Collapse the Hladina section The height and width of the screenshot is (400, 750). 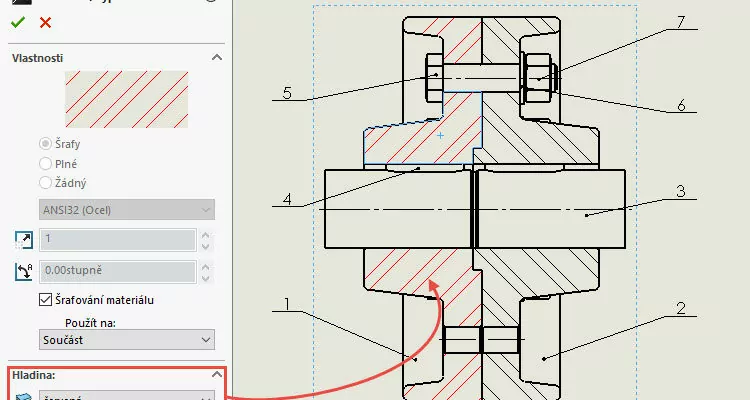pyautogui.click(x=217, y=374)
